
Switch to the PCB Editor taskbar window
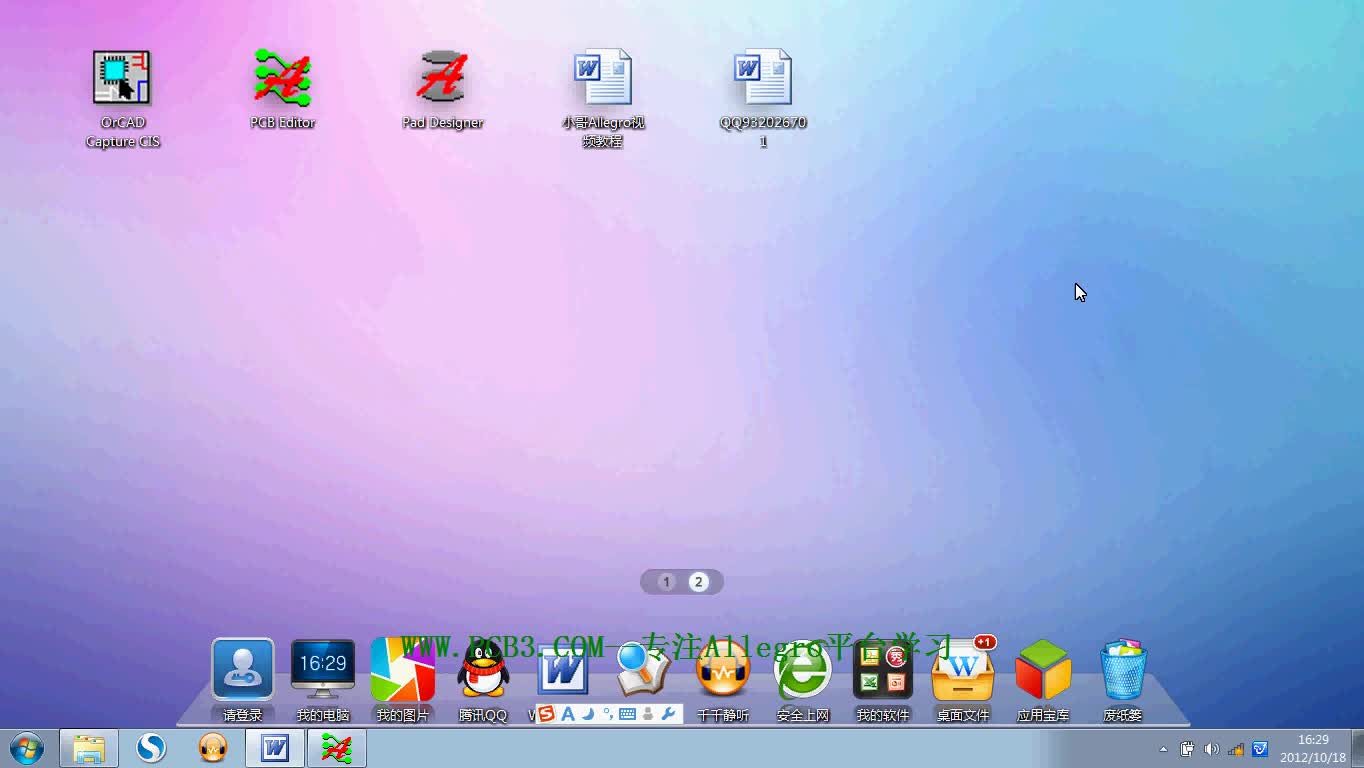pyautogui.click(x=337, y=748)
